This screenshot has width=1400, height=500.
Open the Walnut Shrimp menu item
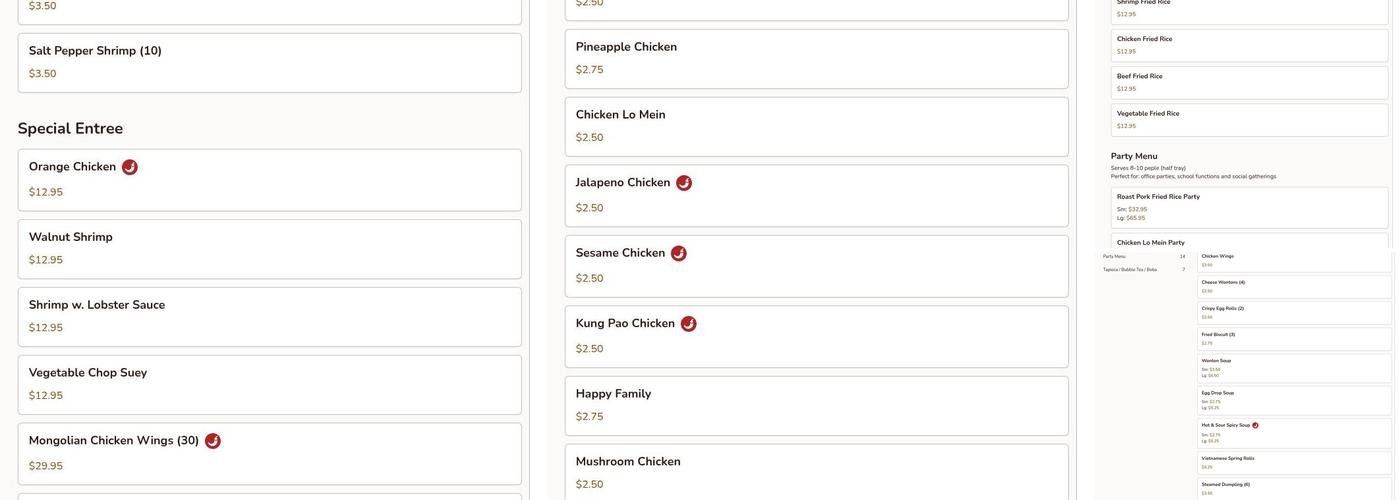269,249
